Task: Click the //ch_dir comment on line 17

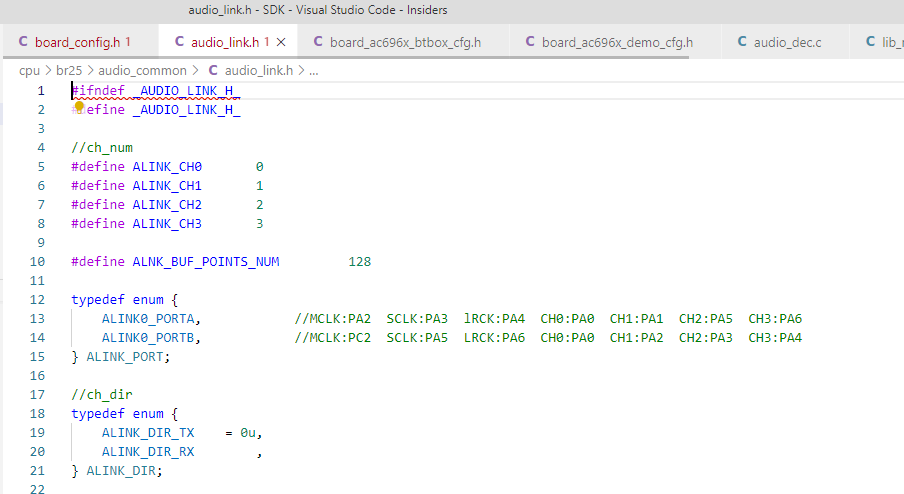Action: point(102,395)
